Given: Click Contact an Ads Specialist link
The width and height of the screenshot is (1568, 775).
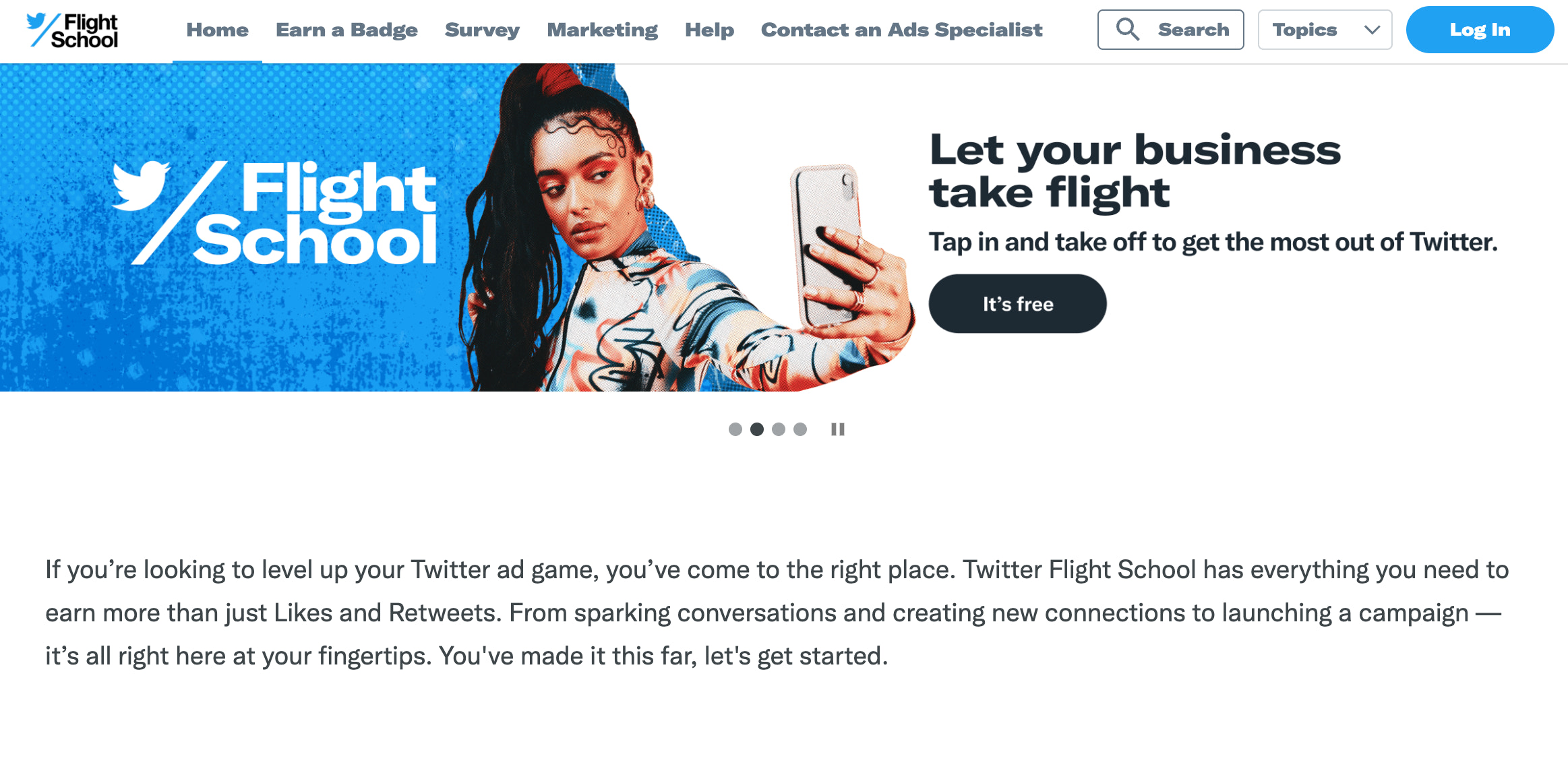Looking at the screenshot, I should coord(901,30).
